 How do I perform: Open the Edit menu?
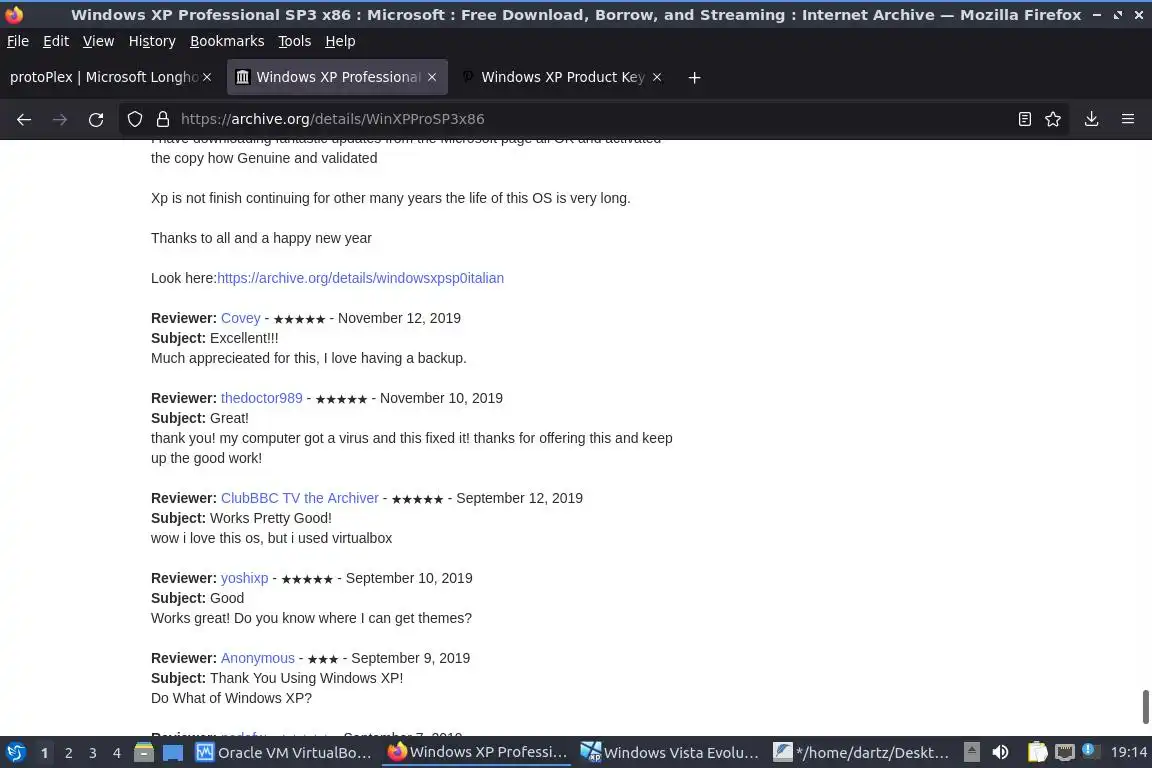tap(56, 41)
